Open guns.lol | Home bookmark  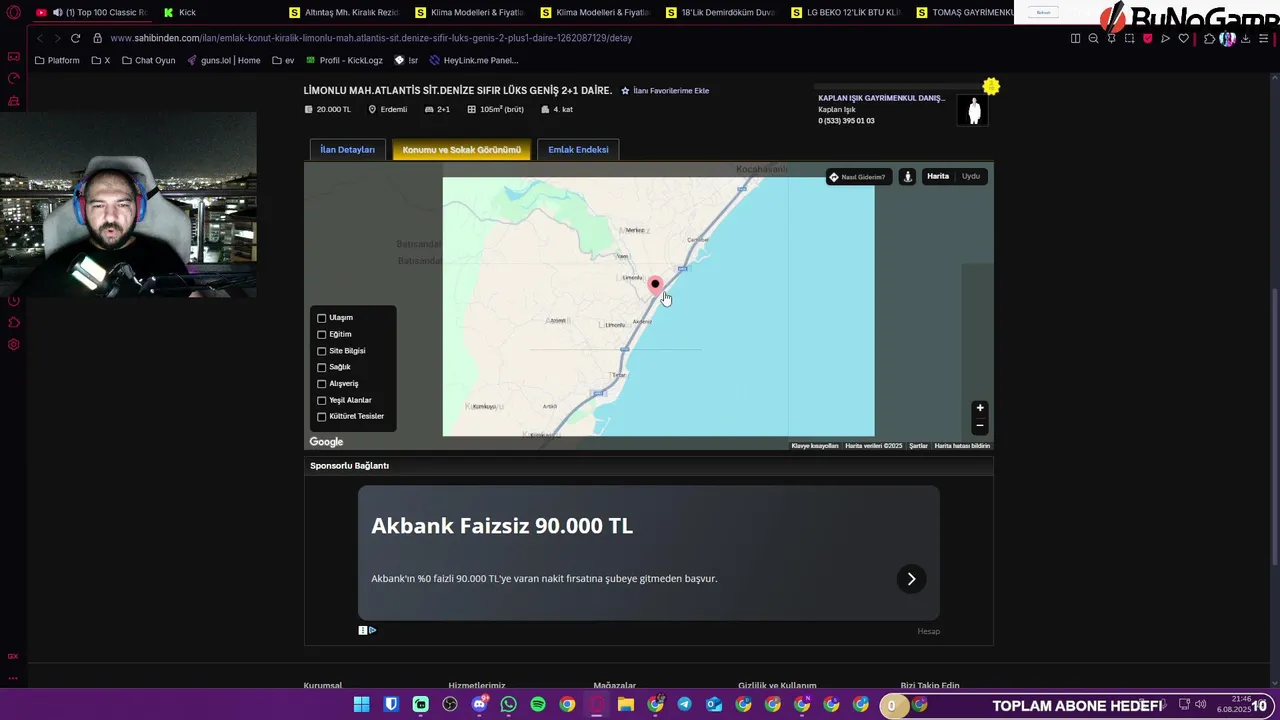tap(223, 60)
